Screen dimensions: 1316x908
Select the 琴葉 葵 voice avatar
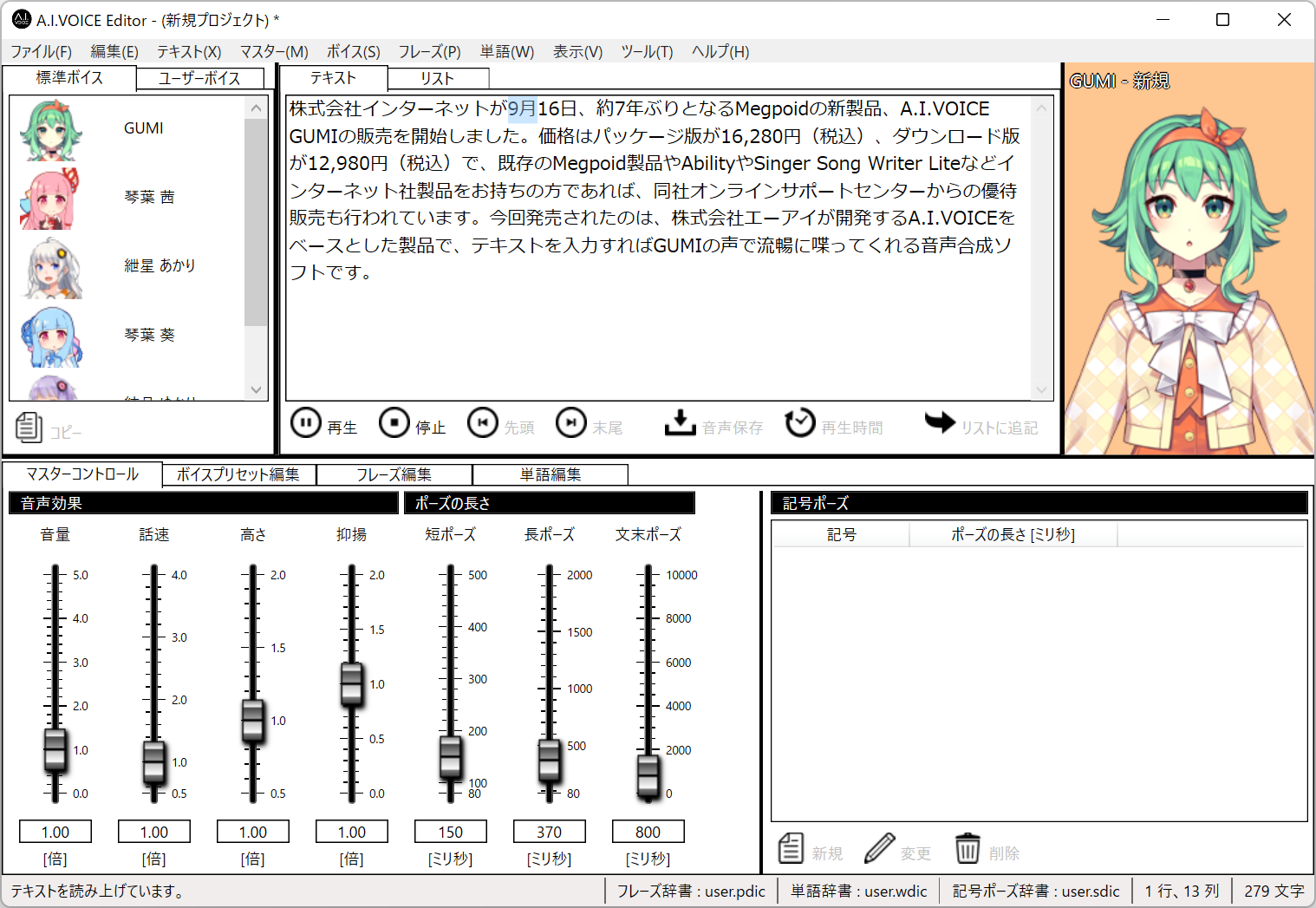click(51, 336)
